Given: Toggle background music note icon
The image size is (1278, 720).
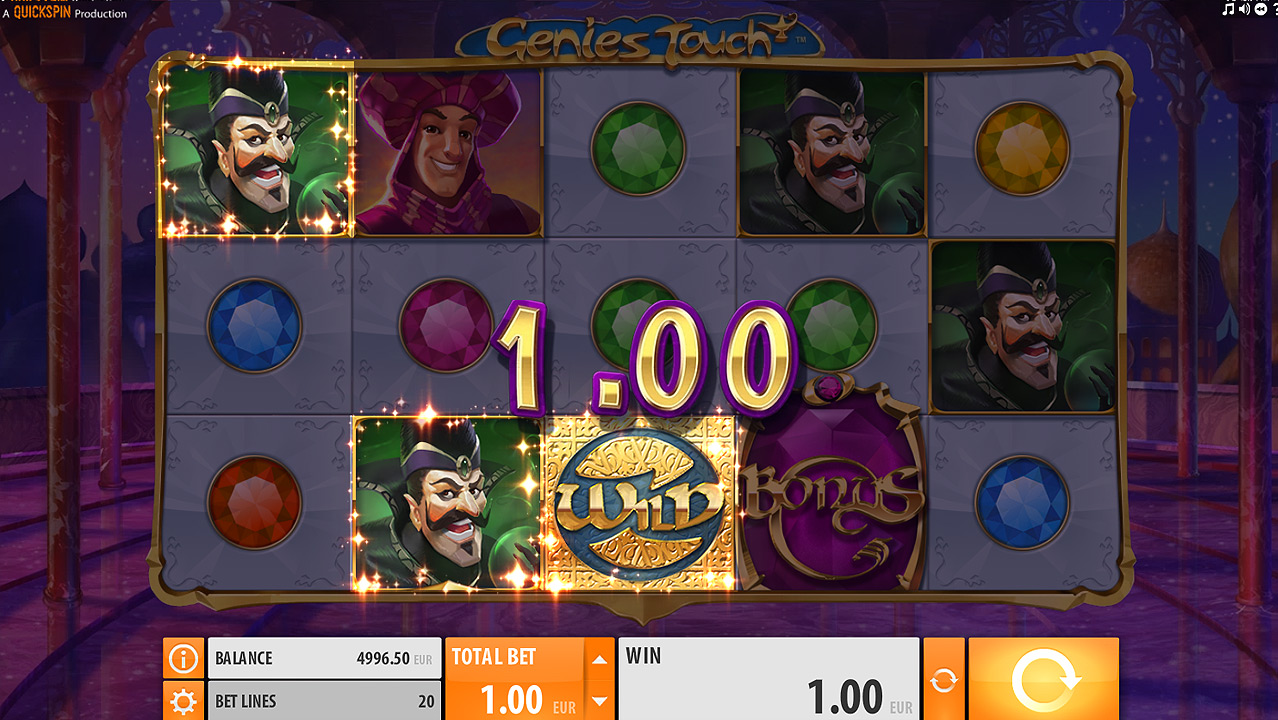Looking at the screenshot, I should coord(1228,9).
